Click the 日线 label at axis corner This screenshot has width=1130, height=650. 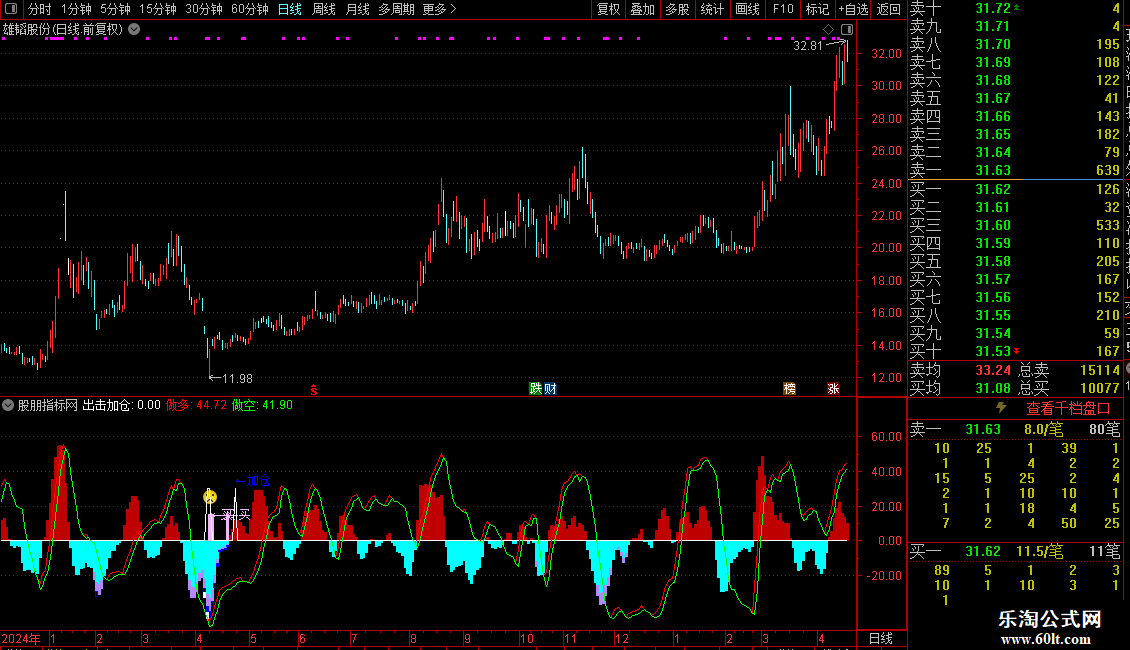881,639
